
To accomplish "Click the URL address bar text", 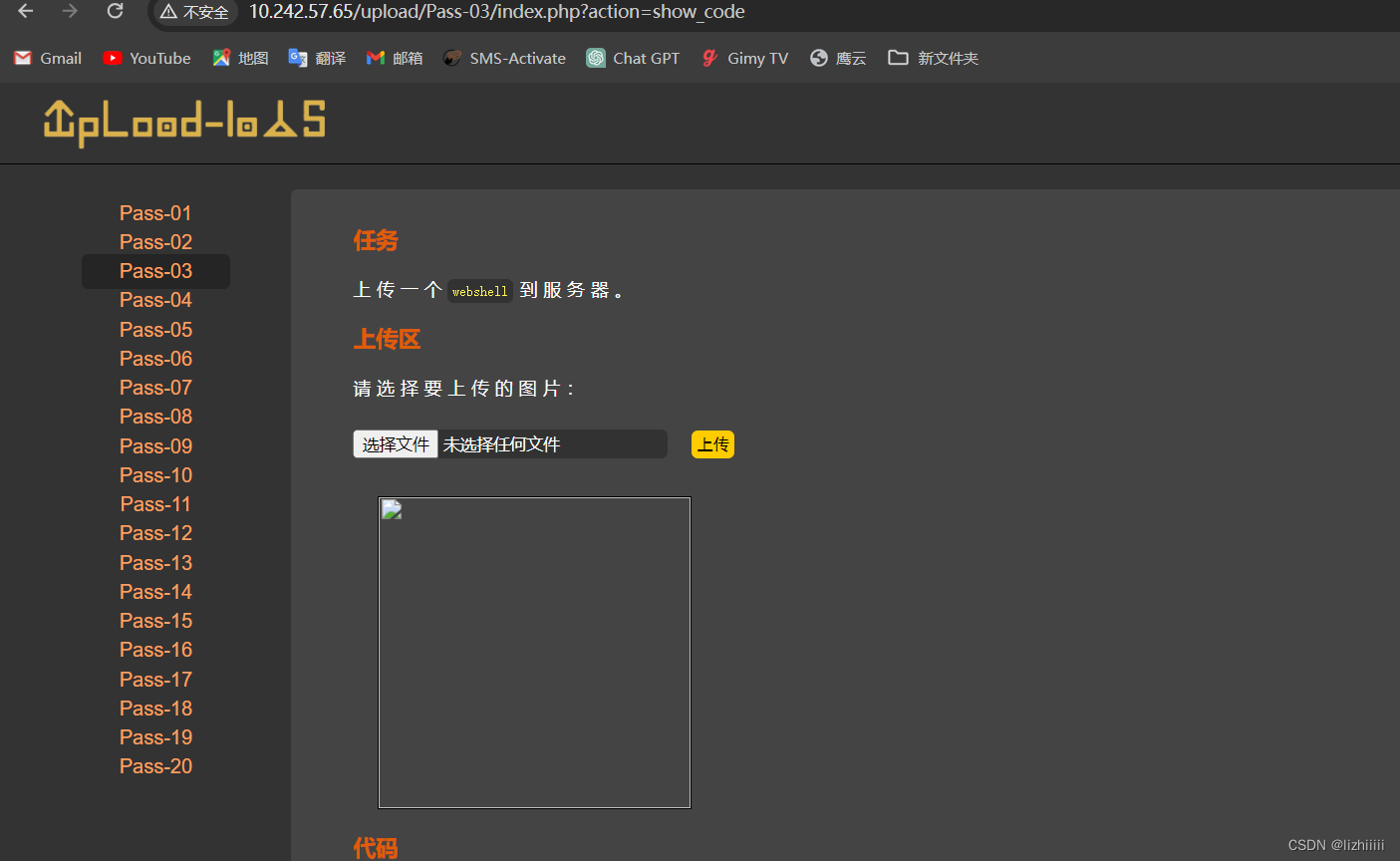I will [x=497, y=12].
